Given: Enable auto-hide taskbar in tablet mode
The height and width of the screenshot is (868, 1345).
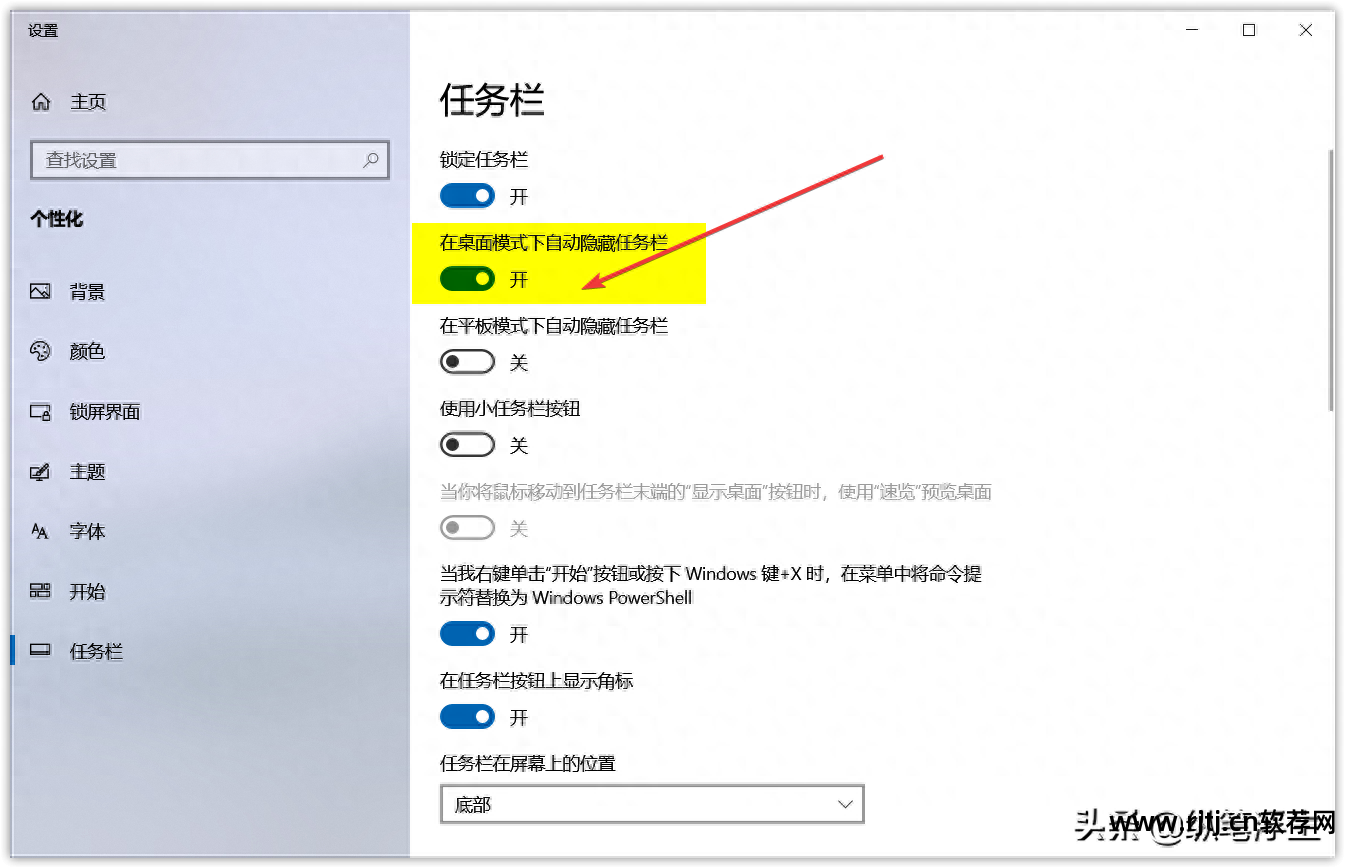Looking at the screenshot, I should (467, 362).
